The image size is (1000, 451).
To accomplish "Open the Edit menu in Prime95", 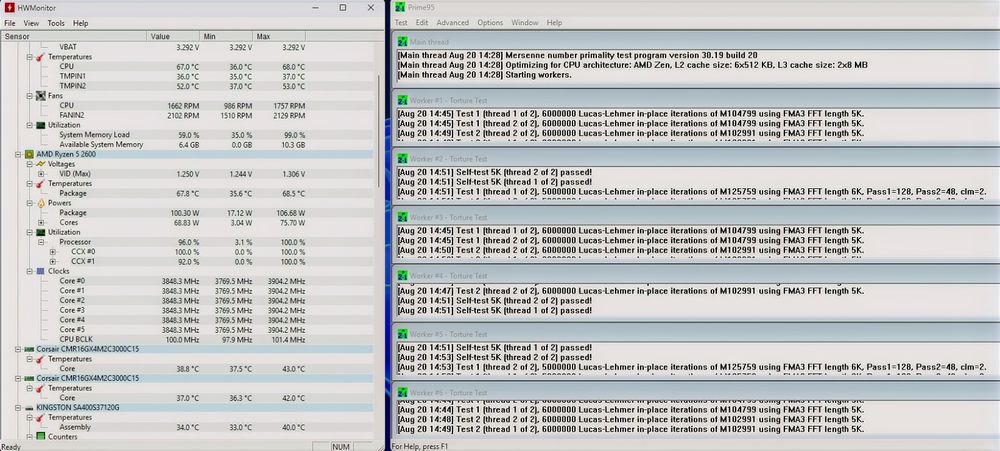I will point(422,22).
